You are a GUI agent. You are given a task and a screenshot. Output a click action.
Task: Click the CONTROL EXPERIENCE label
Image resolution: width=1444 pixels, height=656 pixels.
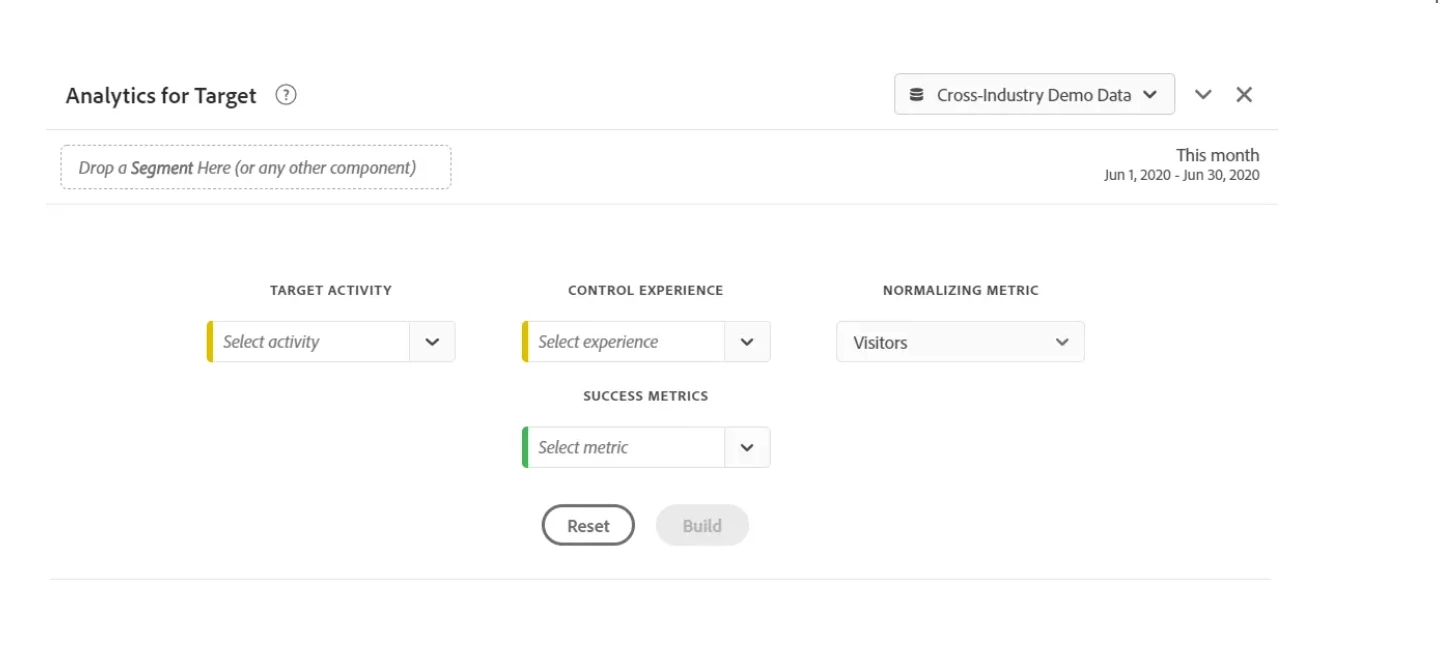click(645, 291)
